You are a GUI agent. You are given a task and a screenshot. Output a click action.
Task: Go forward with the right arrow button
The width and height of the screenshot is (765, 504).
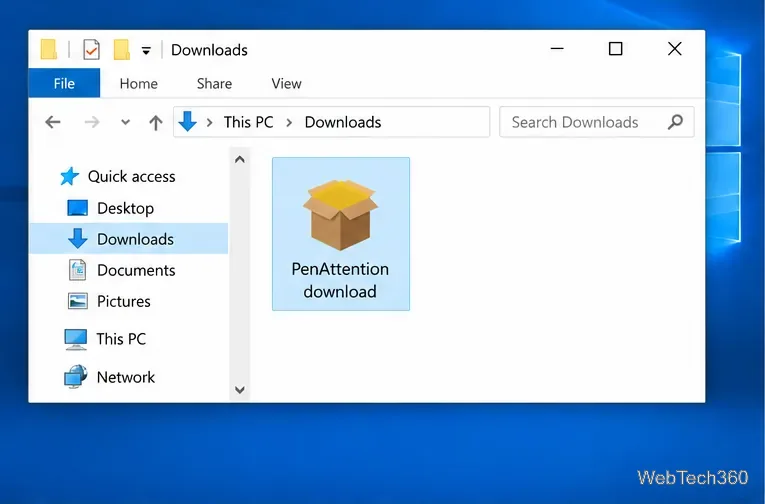click(x=92, y=122)
